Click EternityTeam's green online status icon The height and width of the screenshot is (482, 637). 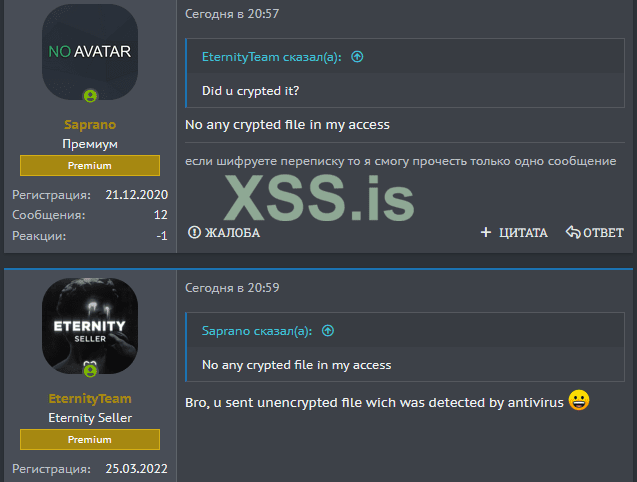tap(90, 370)
